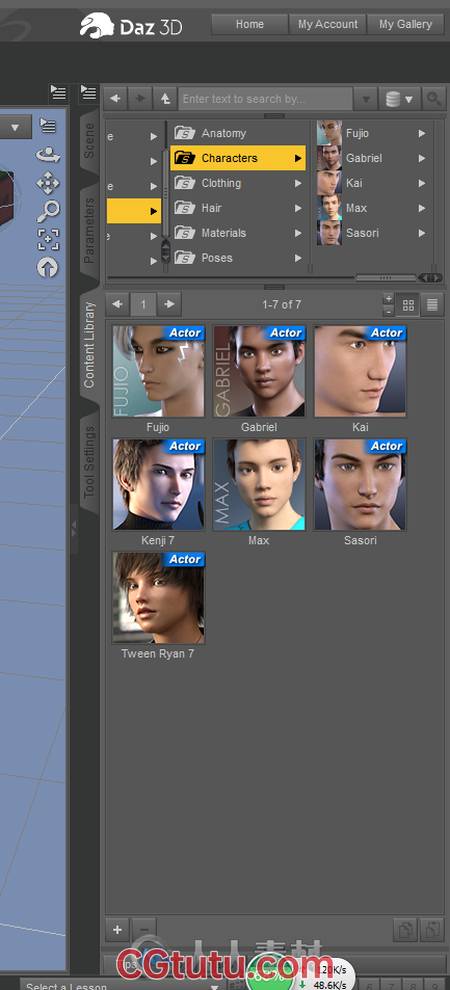Viewport: 450px width, 990px height.
Task: Expand the Gabriel submenu arrow
Action: pyautogui.click(x=422, y=158)
